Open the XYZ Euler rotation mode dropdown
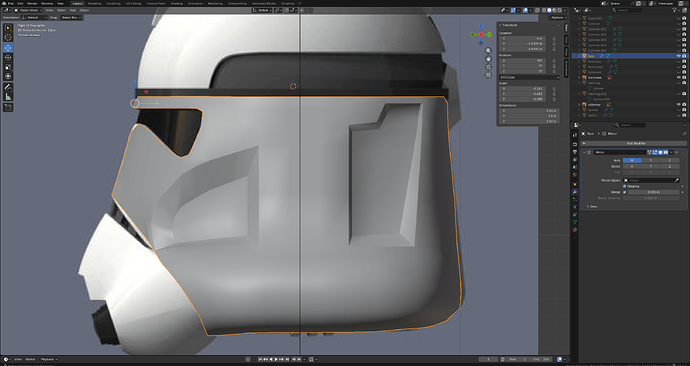Image resolution: width=690 pixels, height=366 pixels. [x=529, y=77]
